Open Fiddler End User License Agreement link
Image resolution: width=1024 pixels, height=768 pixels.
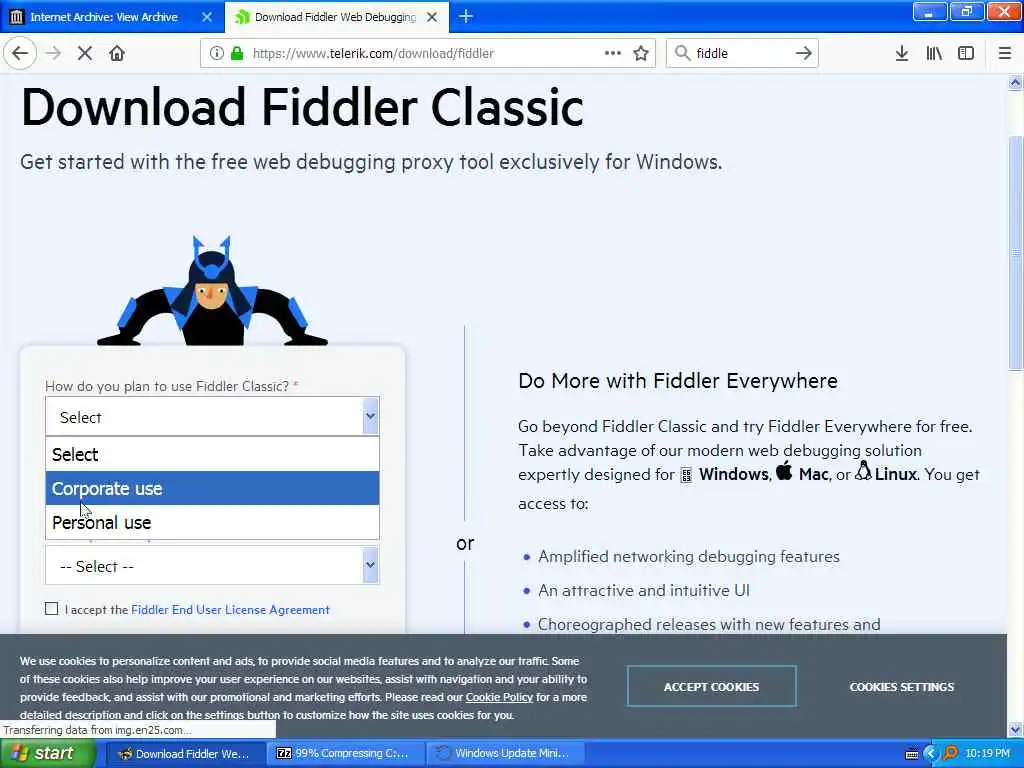click(x=230, y=609)
